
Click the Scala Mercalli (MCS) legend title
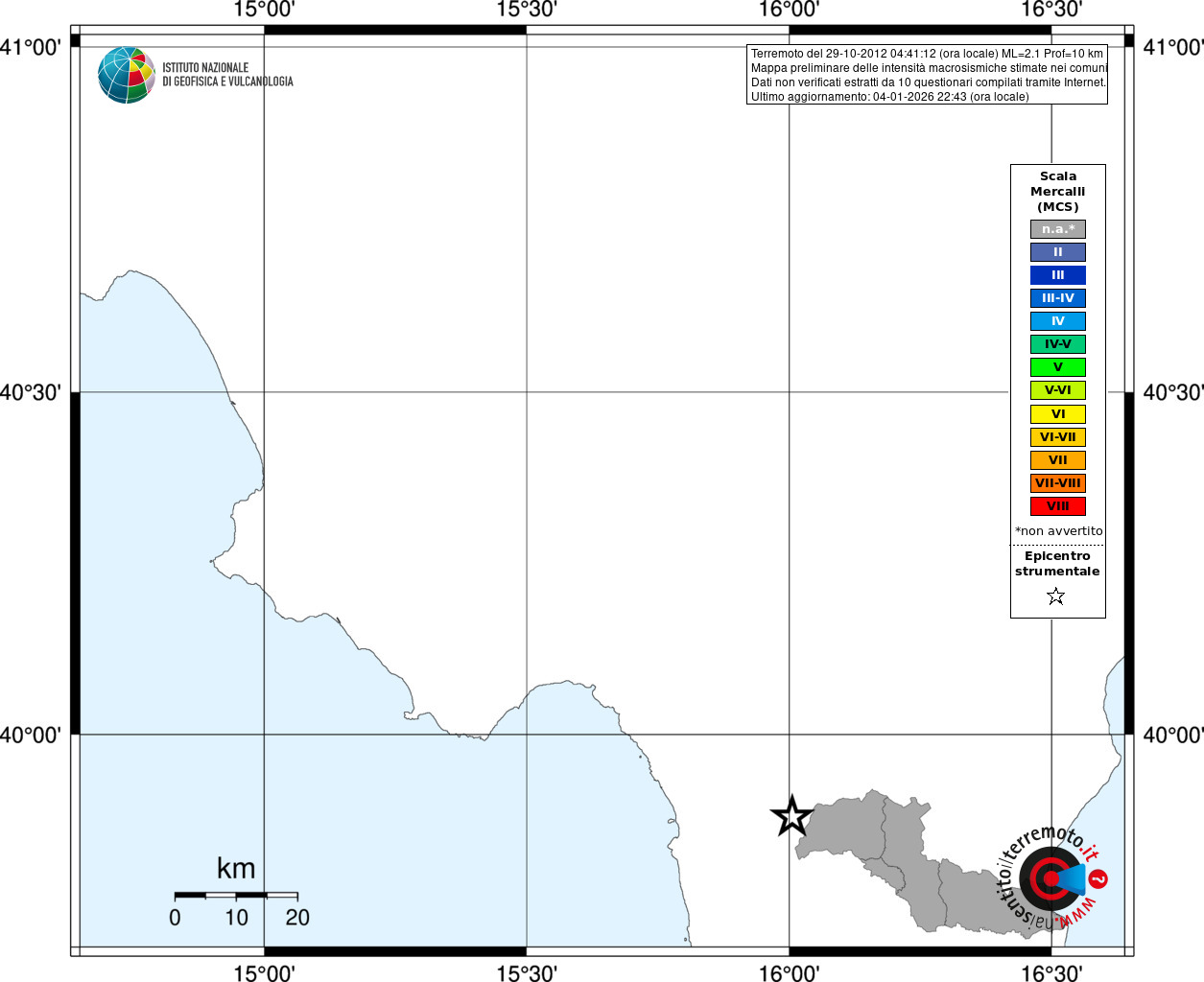(x=1058, y=192)
